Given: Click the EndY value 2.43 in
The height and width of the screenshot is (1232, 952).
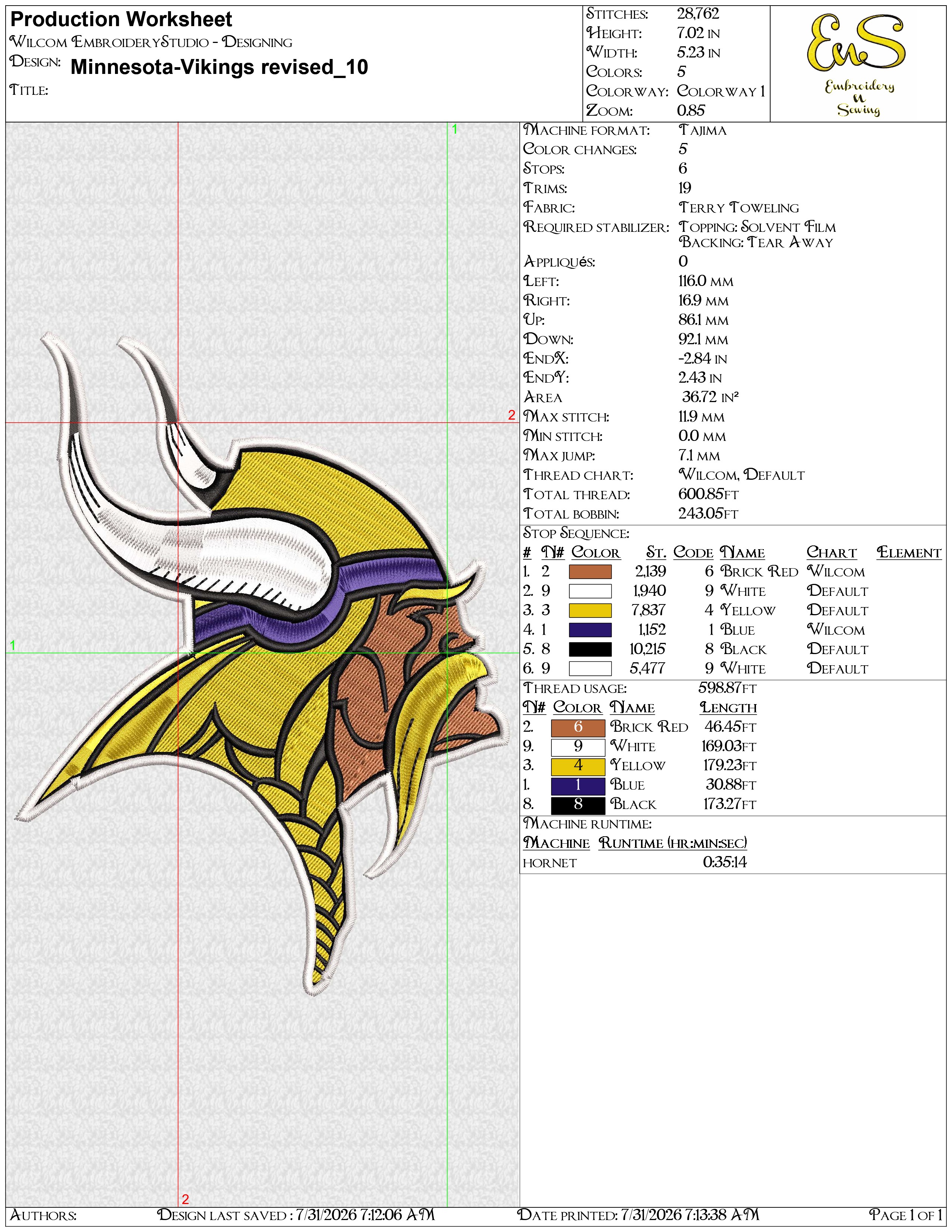Looking at the screenshot, I should [x=700, y=378].
